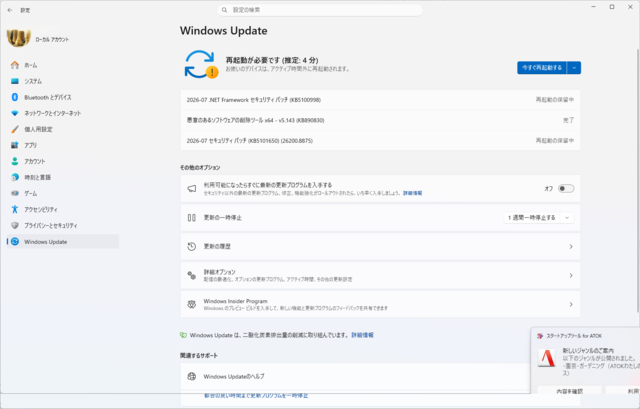Open the ホーム home icon in sidebar
This screenshot has width=640, height=409.
click(15, 65)
